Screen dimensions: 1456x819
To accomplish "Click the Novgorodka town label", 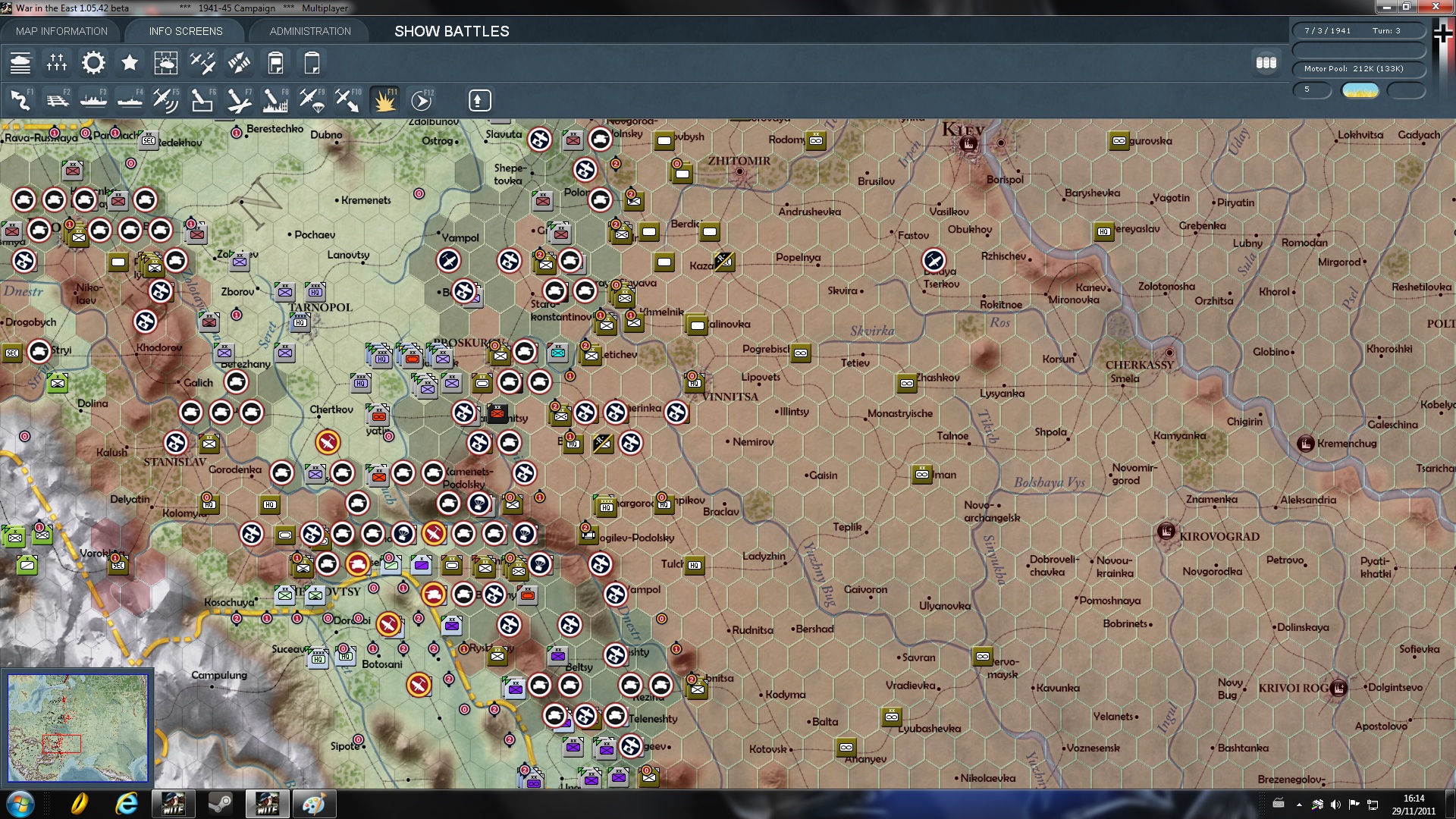I will (x=1213, y=571).
